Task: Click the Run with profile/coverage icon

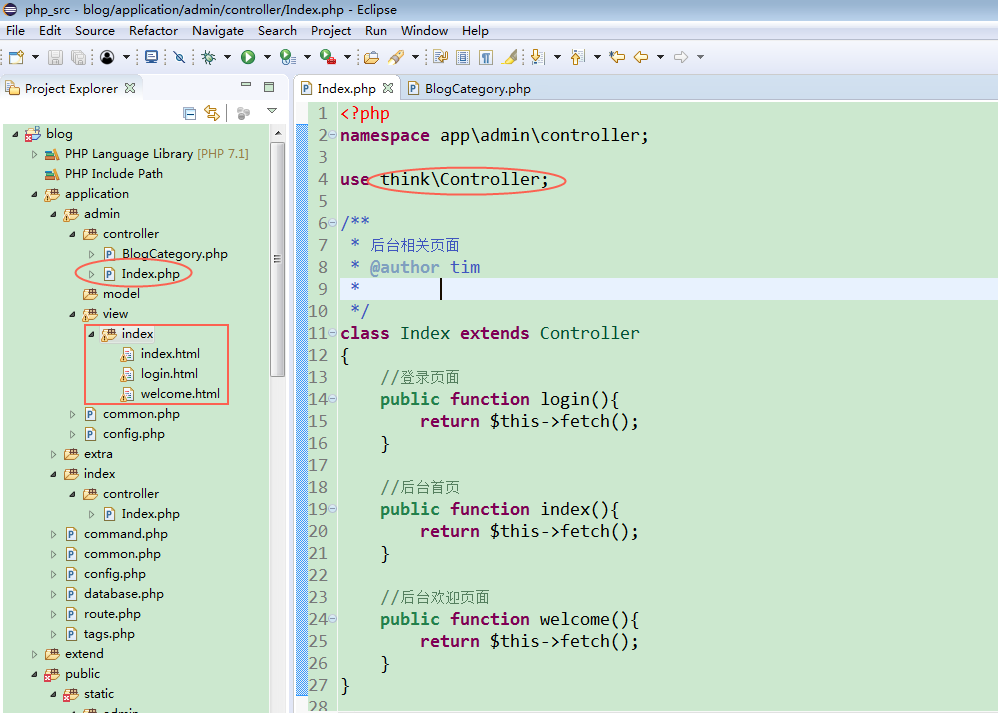Action: pos(288,57)
